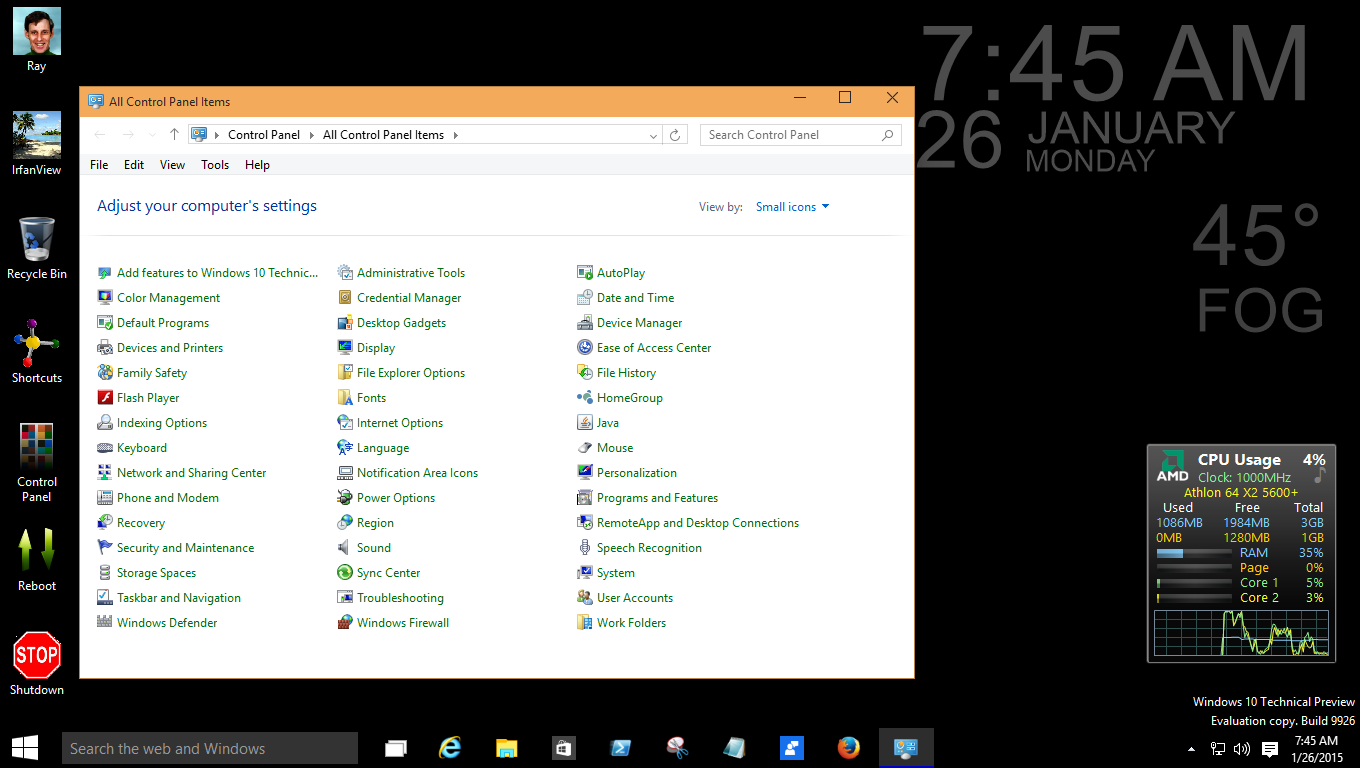Open the File History link
Image resolution: width=1360 pixels, height=768 pixels.
pyautogui.click(x=626, y=373)
